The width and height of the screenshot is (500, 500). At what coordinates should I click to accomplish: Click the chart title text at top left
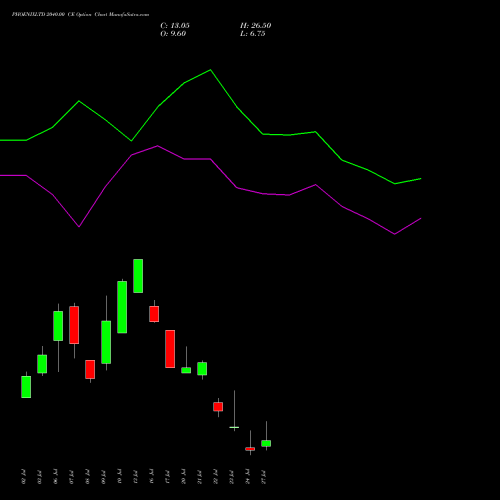80,14
